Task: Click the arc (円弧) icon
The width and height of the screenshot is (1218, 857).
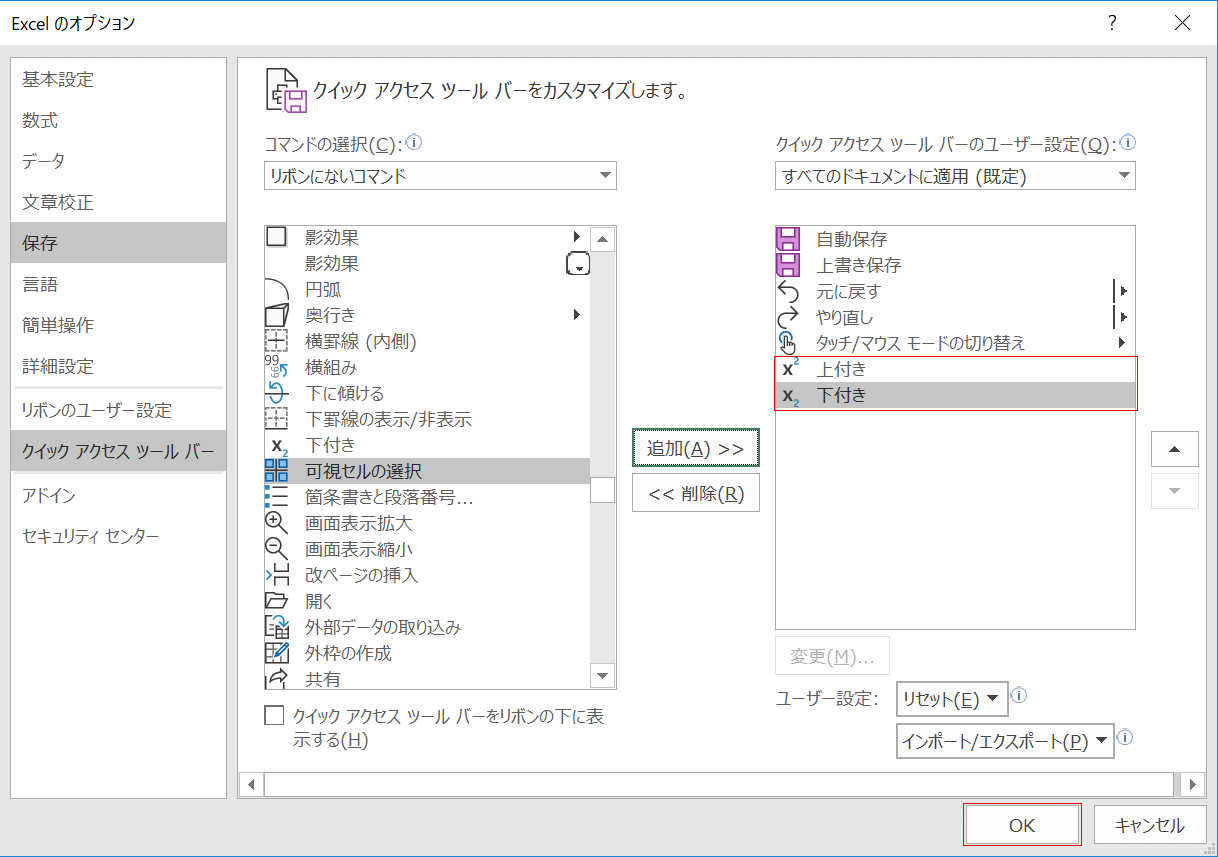Action: tap(277, 290)
